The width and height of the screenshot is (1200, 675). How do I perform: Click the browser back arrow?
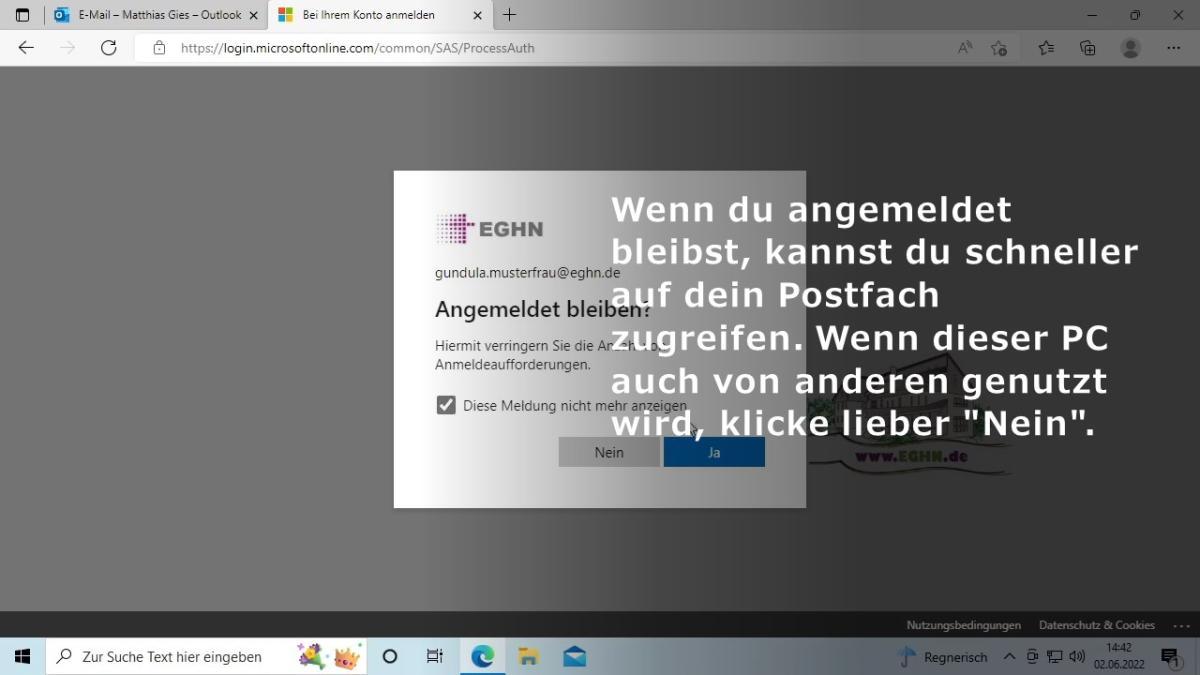[x=26, y=48]
